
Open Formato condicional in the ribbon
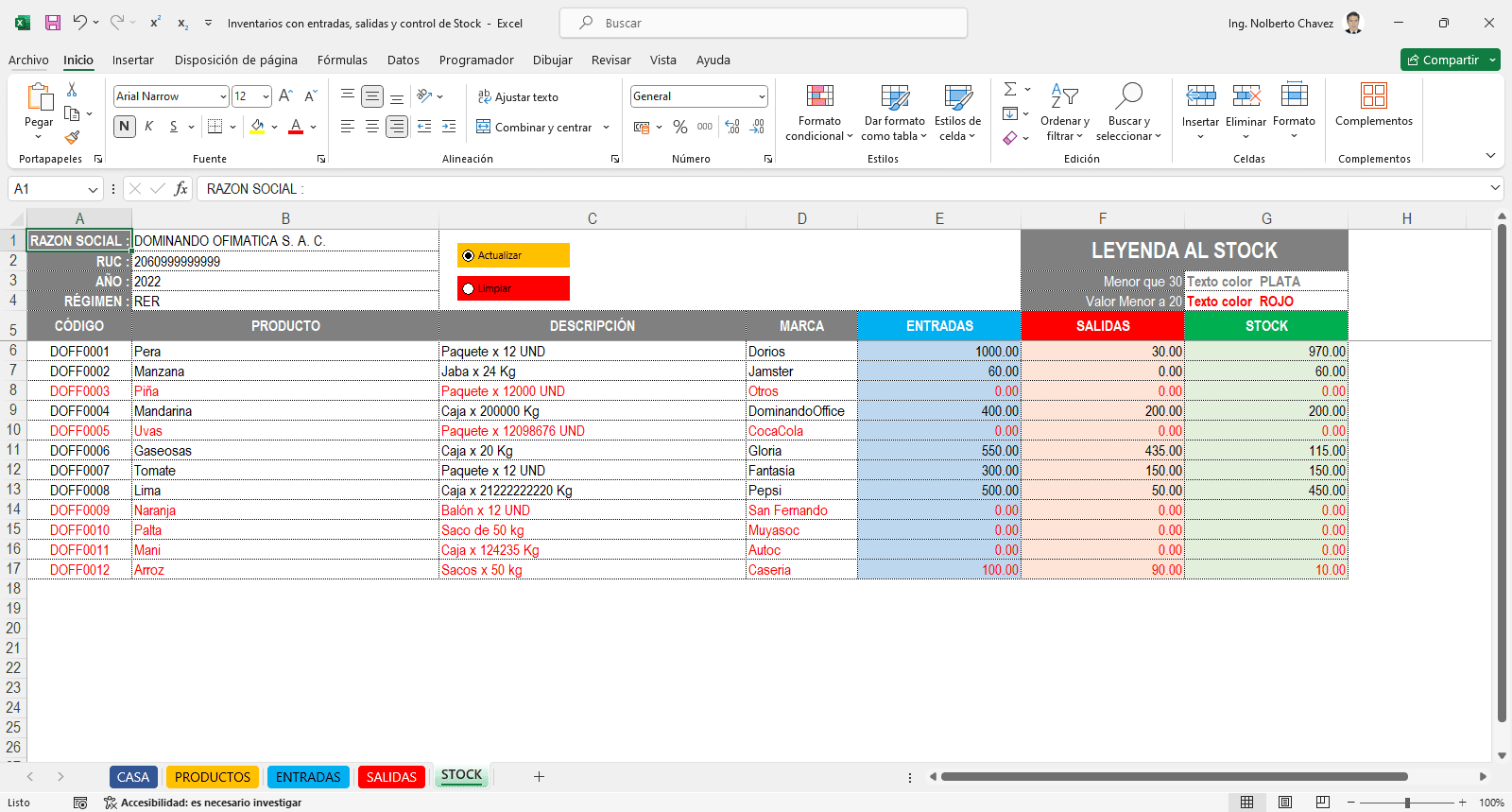point(819,113)
